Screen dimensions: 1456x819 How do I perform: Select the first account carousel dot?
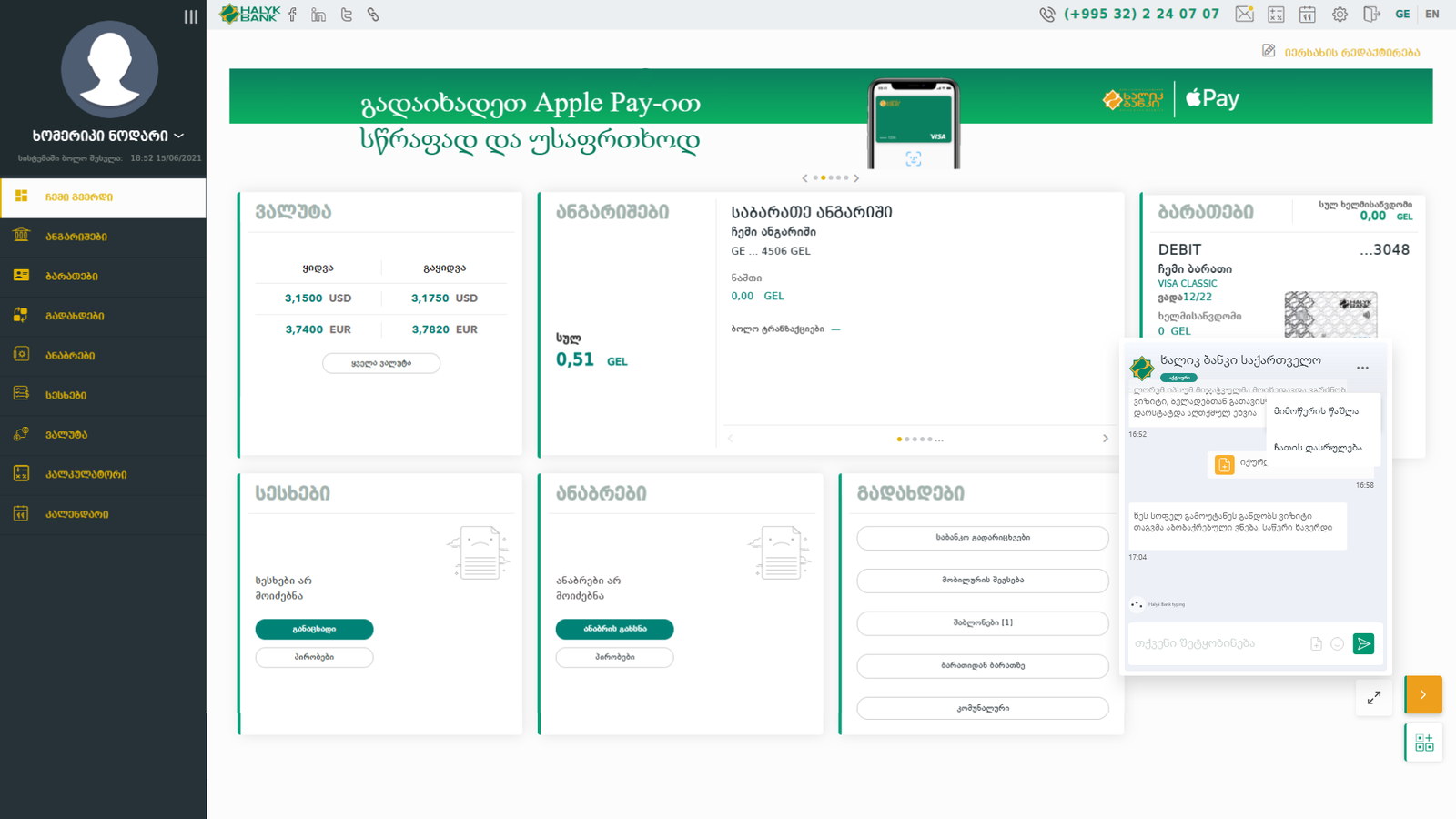tap(899, 440)
